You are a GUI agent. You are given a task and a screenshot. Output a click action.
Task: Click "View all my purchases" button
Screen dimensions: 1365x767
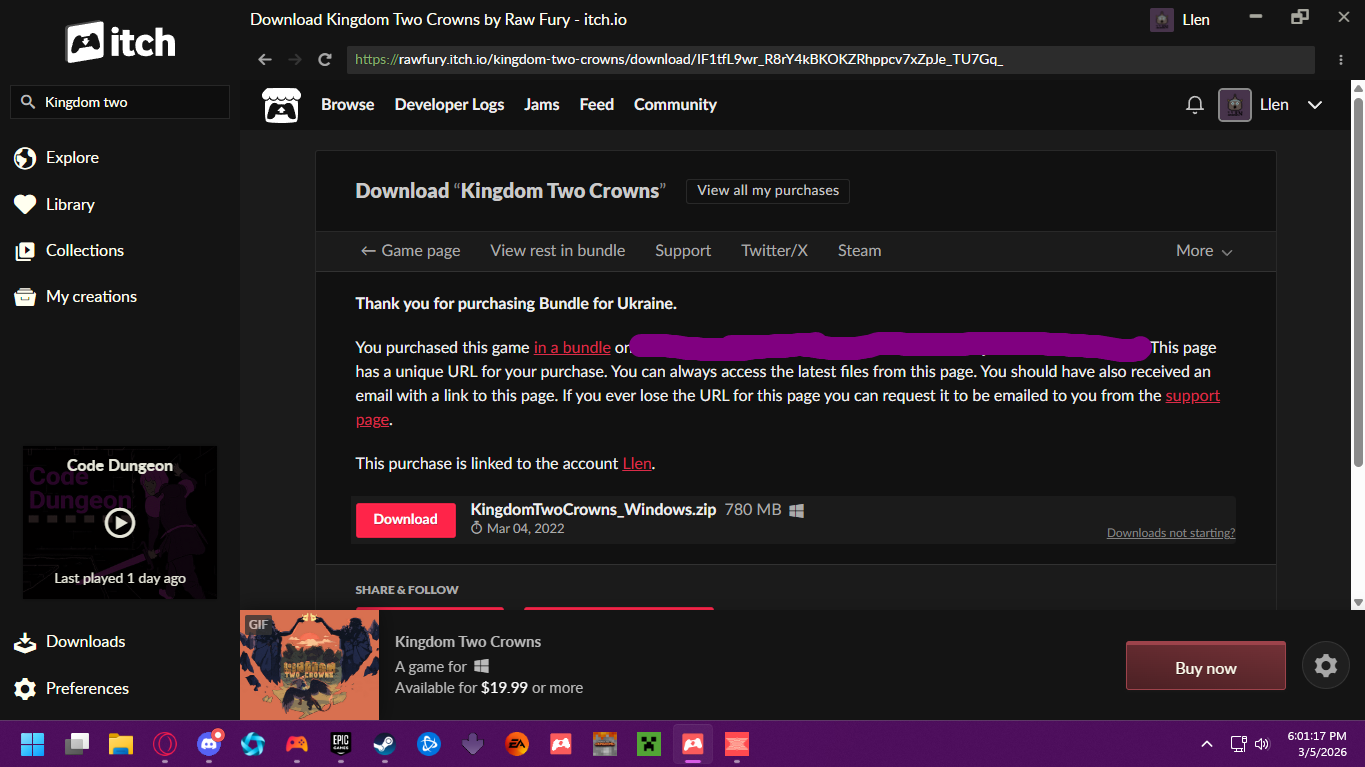pyautogui.click(x=768, y=190)
